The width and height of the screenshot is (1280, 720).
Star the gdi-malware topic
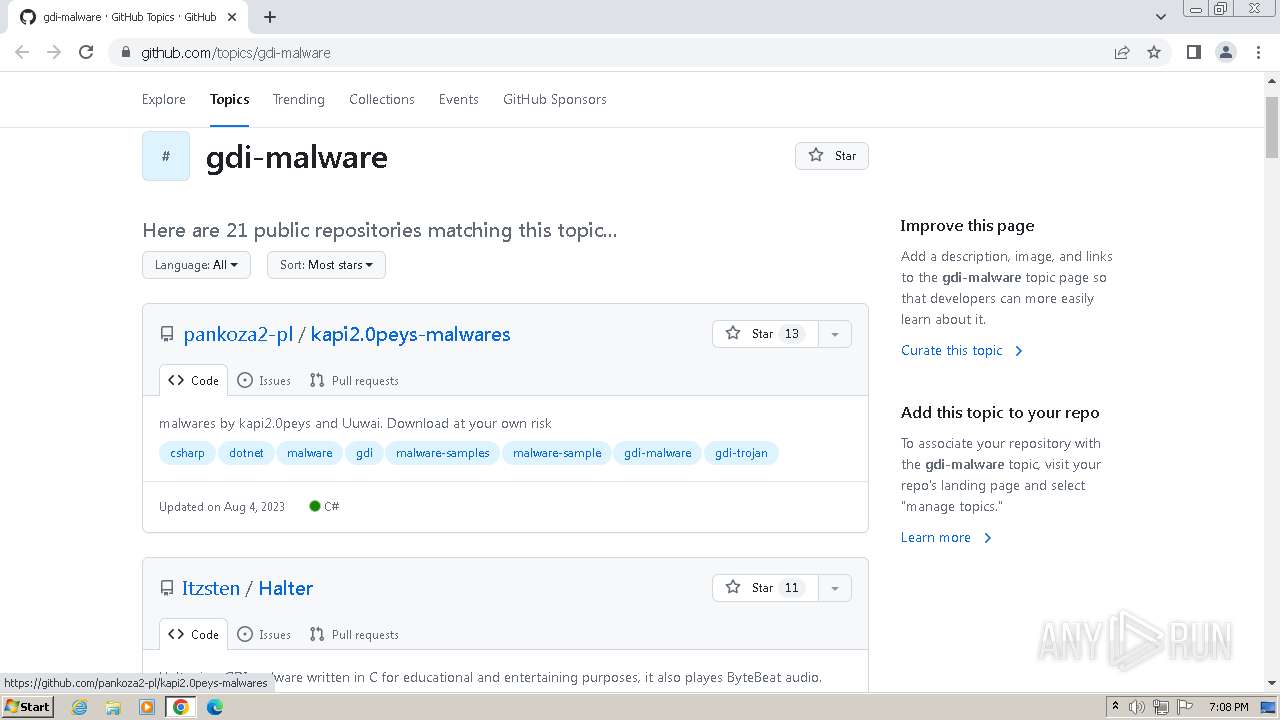(832, 156)
